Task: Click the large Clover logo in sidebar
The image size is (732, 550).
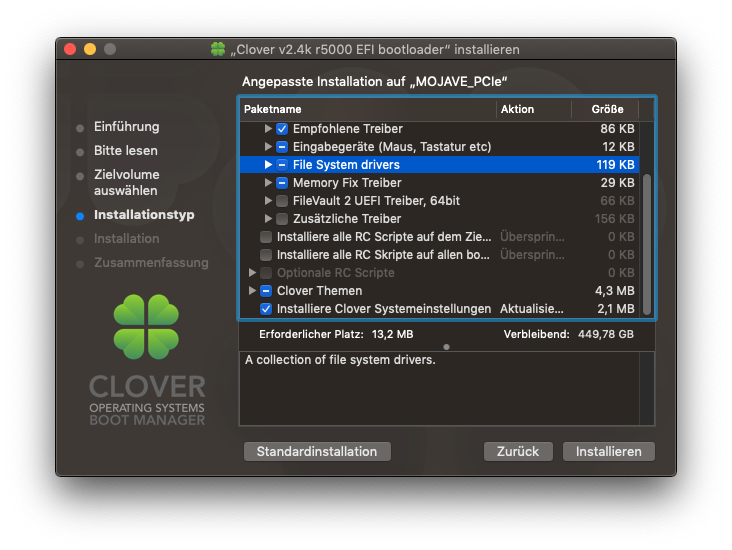Action: [x=146, y=327]
